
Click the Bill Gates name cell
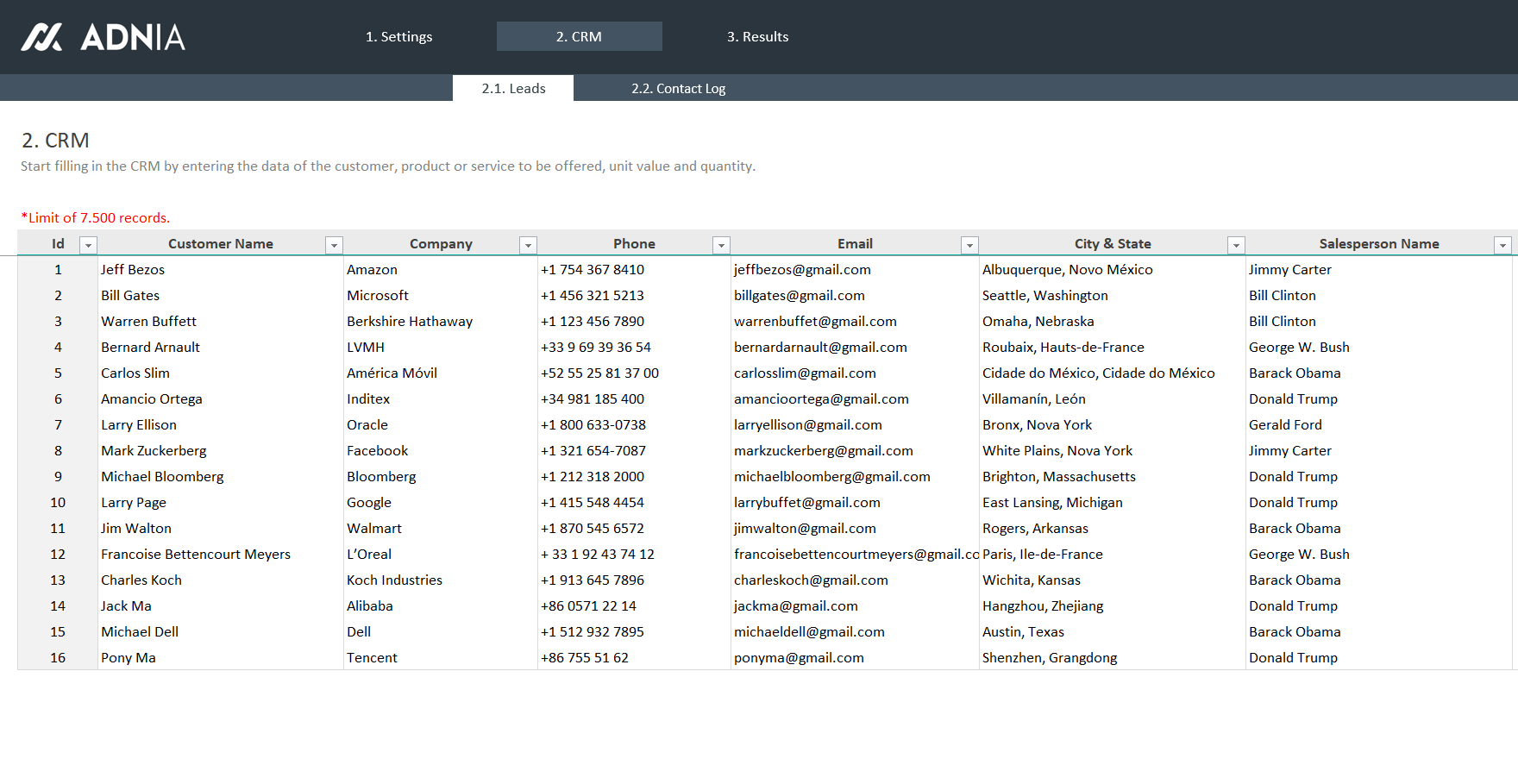[221, 295]
